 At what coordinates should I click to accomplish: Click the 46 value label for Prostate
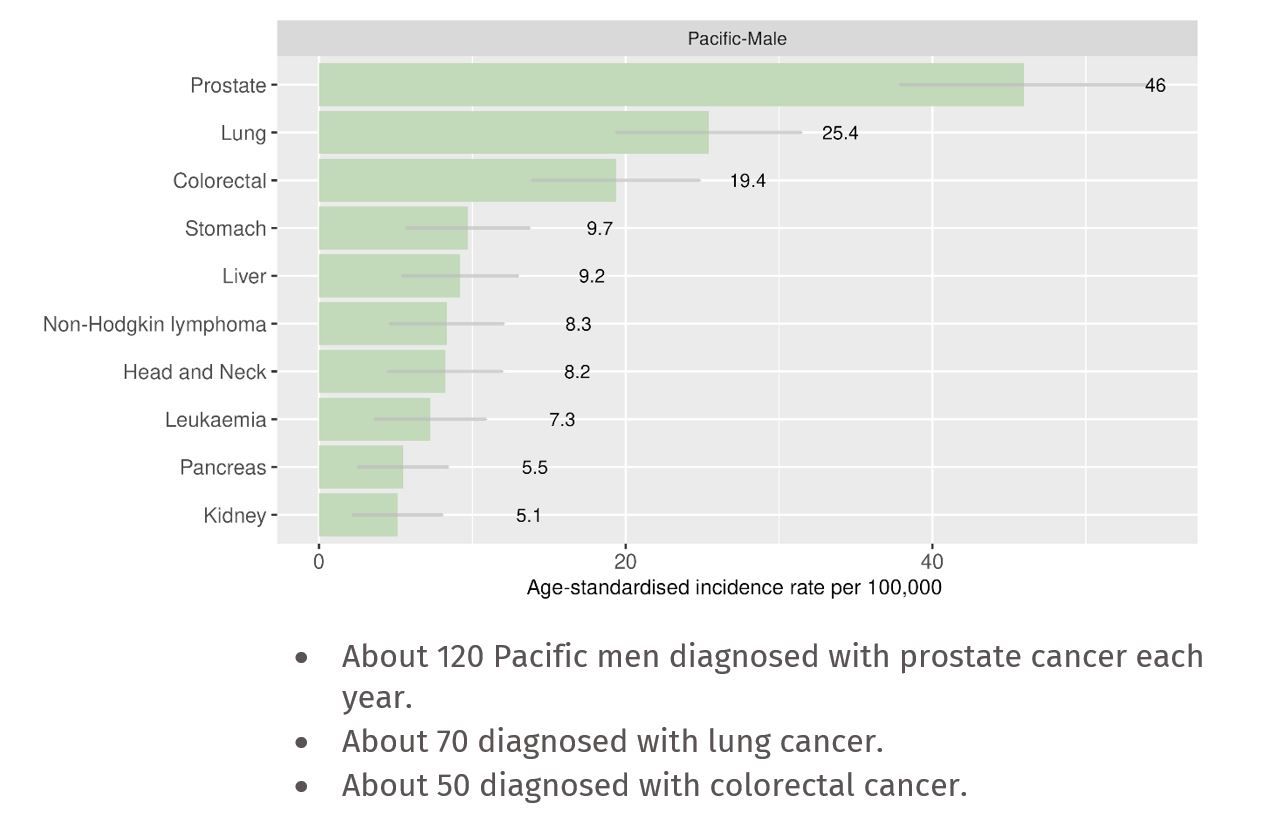1155,86
